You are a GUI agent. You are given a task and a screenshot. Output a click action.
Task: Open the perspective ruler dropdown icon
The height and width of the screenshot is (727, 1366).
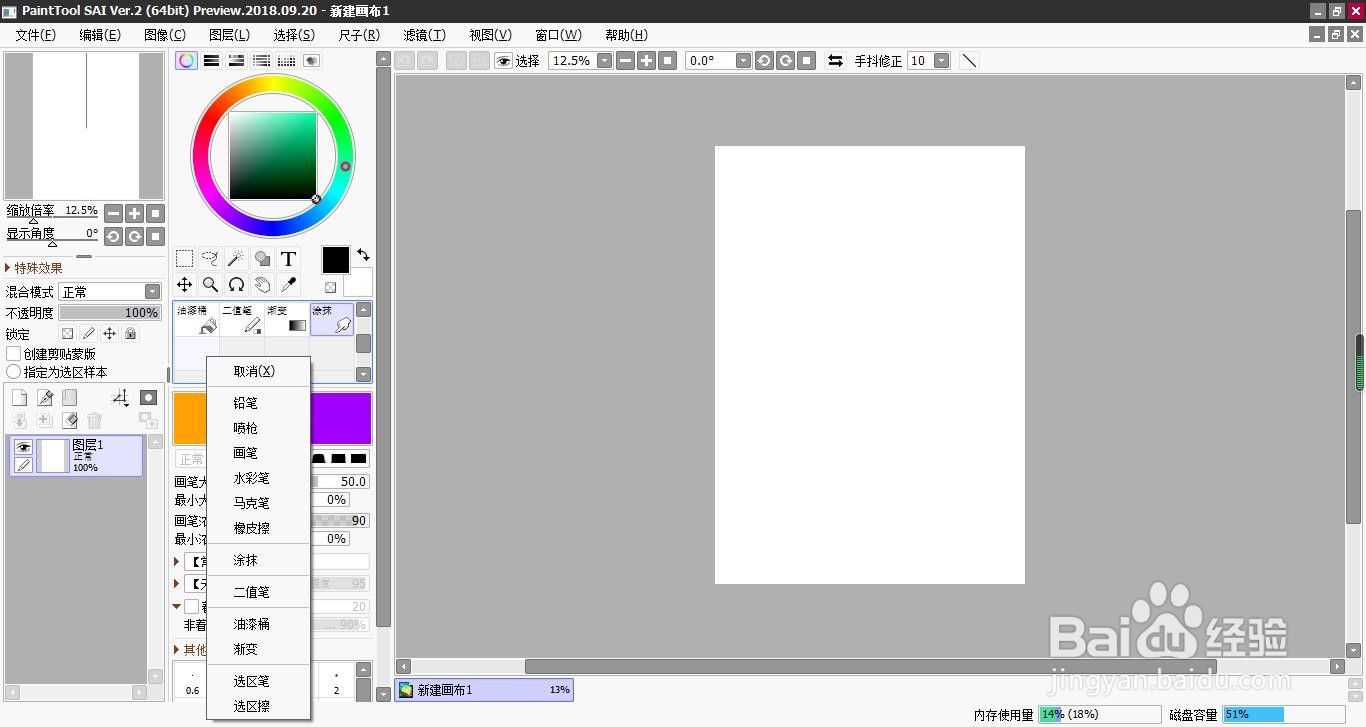click(120, 398)
